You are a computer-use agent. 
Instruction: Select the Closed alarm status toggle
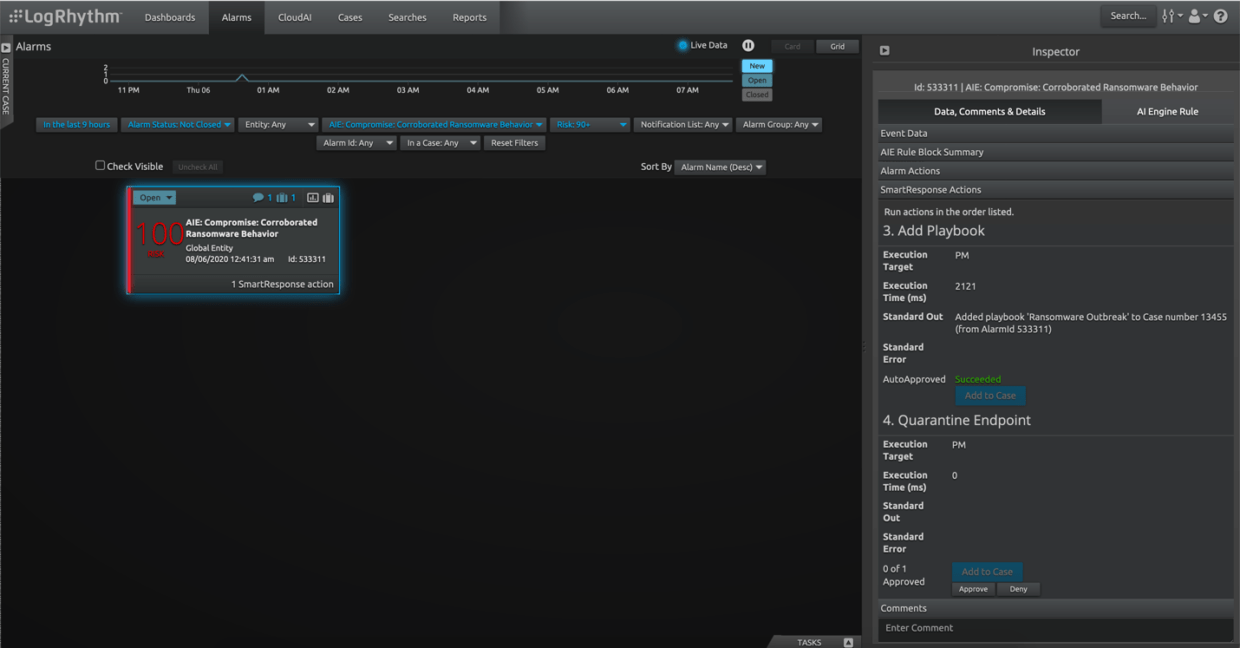coord(757,94)
